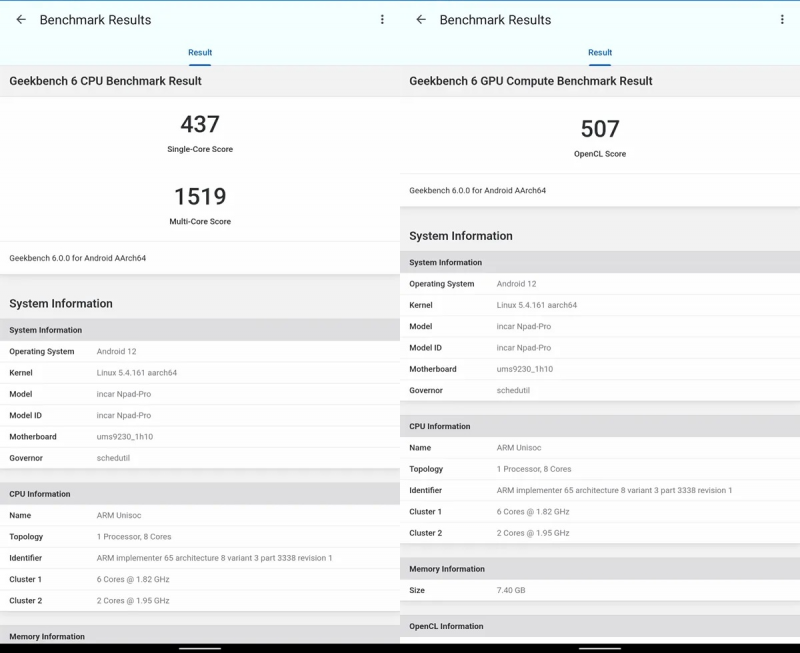800x653 pixels.
Task: Tap Operating System row in CPU pane
Action: pos(200,351)
